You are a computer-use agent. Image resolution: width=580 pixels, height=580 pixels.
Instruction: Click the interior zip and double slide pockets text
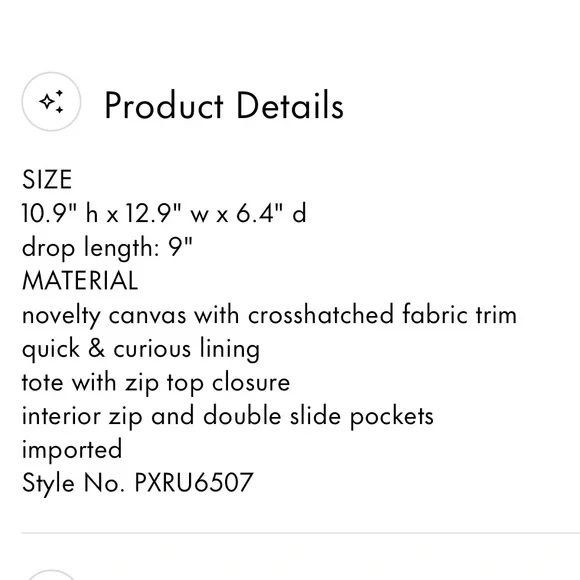click(x=227, y=416)
